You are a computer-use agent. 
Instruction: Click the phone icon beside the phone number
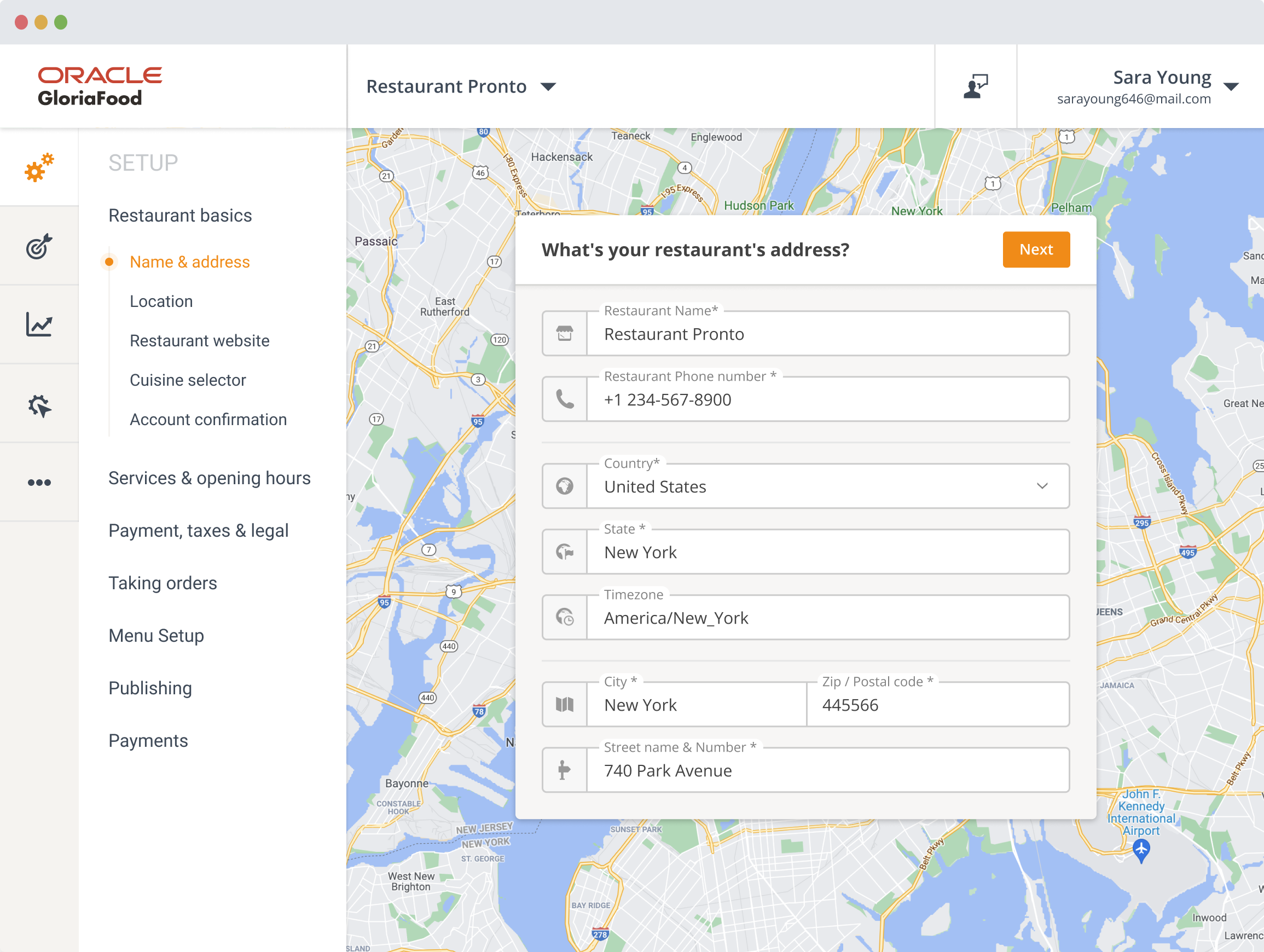click(565, 399)
